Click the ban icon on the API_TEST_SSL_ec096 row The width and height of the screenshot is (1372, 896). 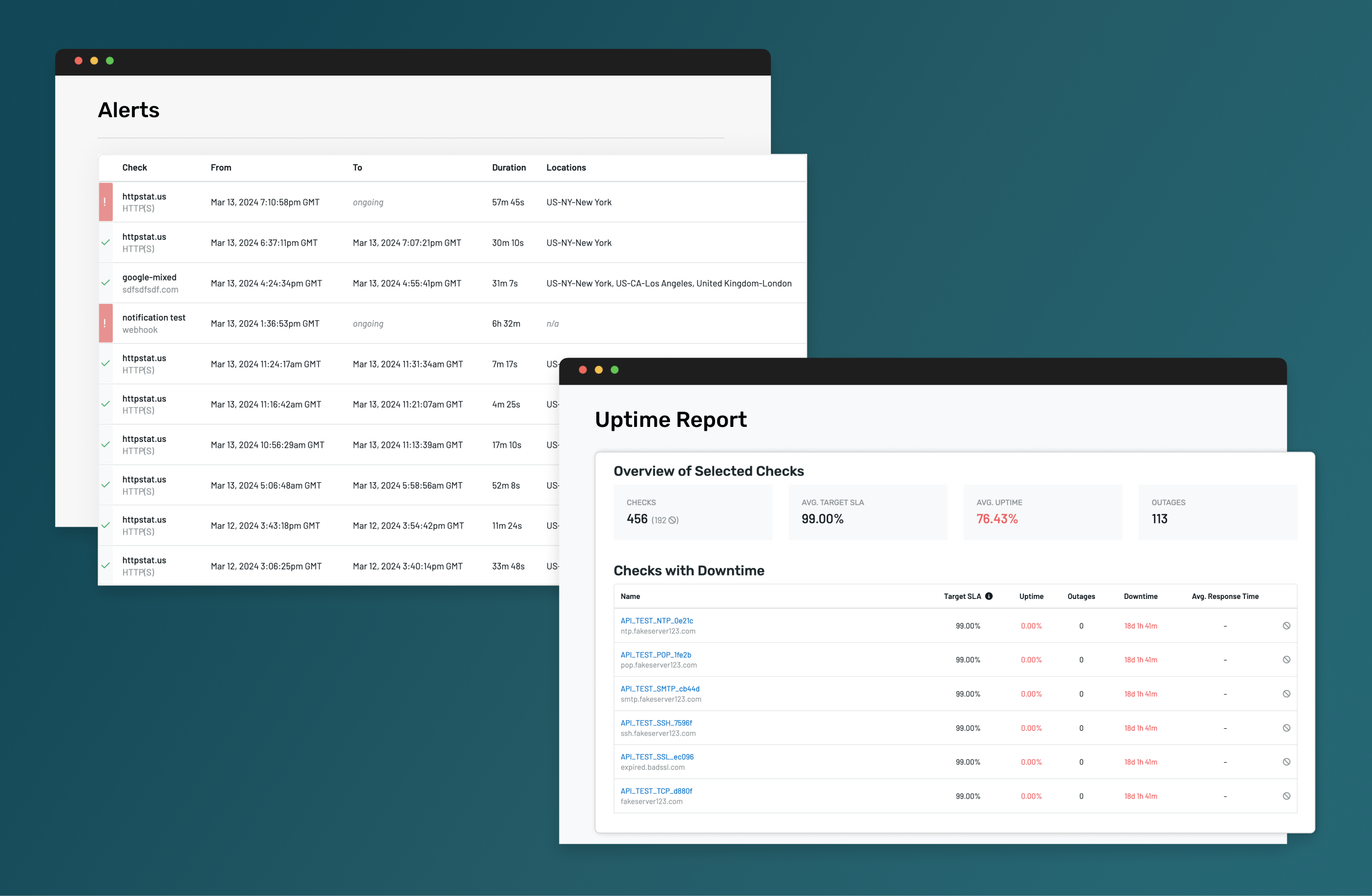tap(1287, 762)
